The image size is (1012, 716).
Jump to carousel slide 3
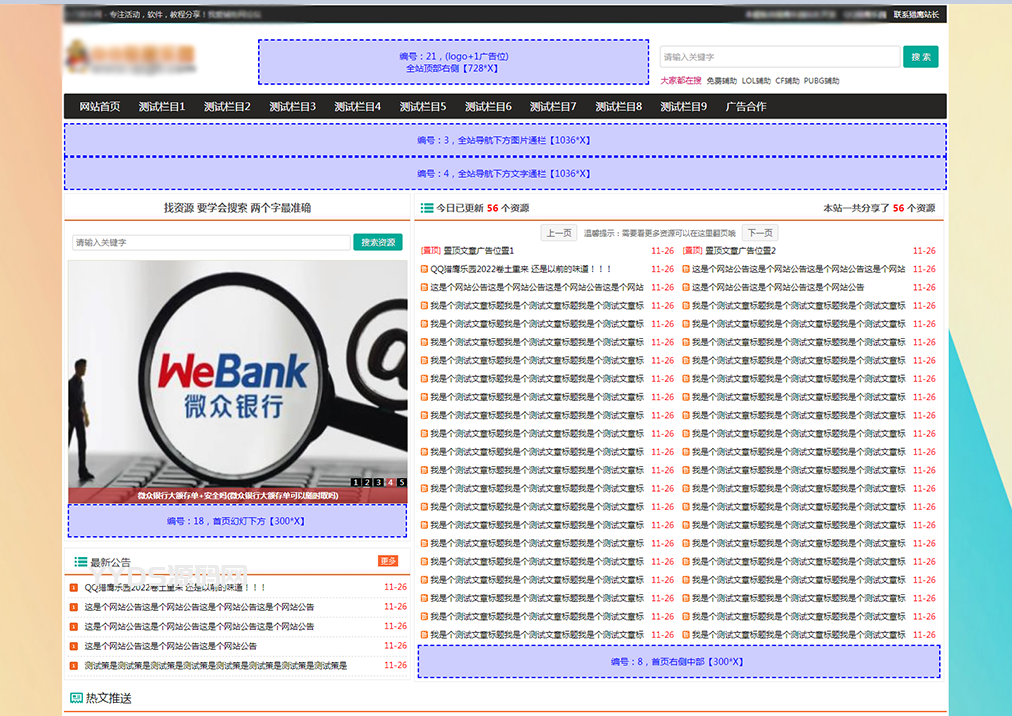tap(379, 482)
